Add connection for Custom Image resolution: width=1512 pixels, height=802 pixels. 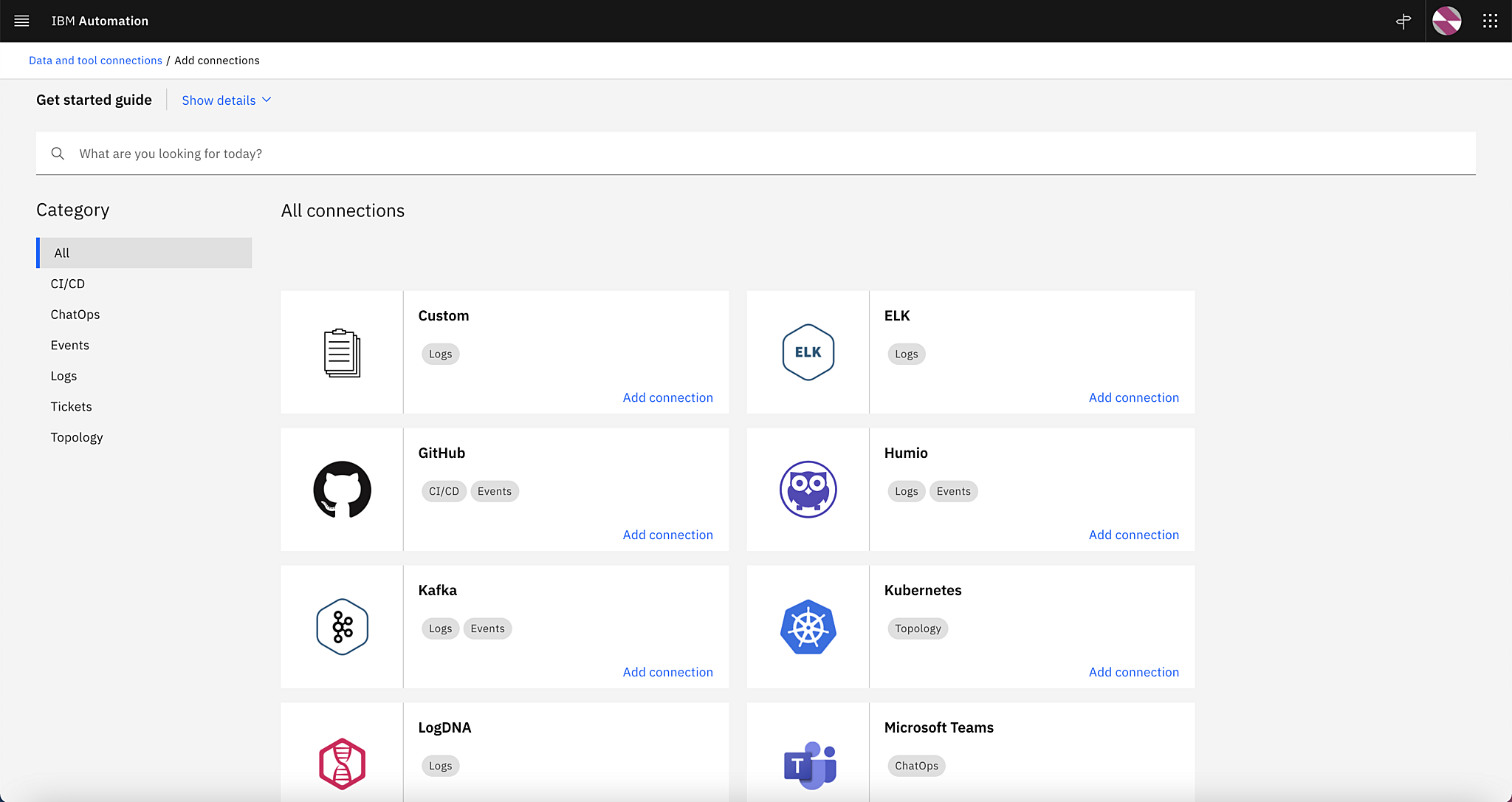click(x=667, y=397)
